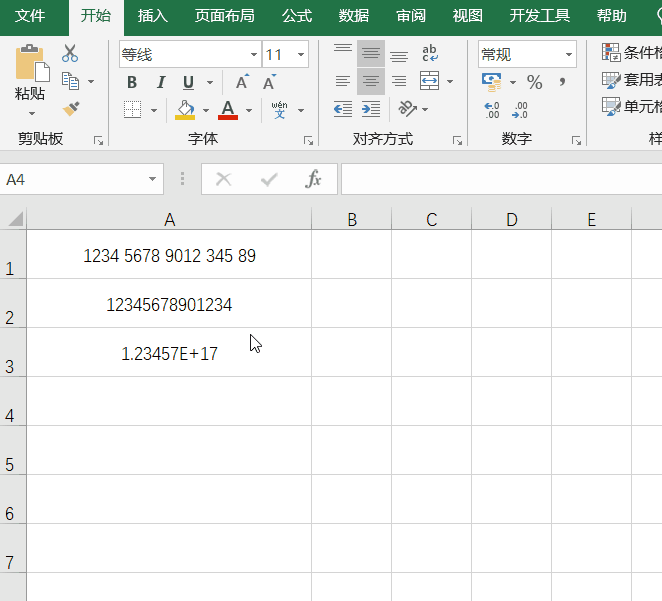Viewport: 662px width, 601px height.
Task: Apply accounting number format icon
Action: pos(491,82)
